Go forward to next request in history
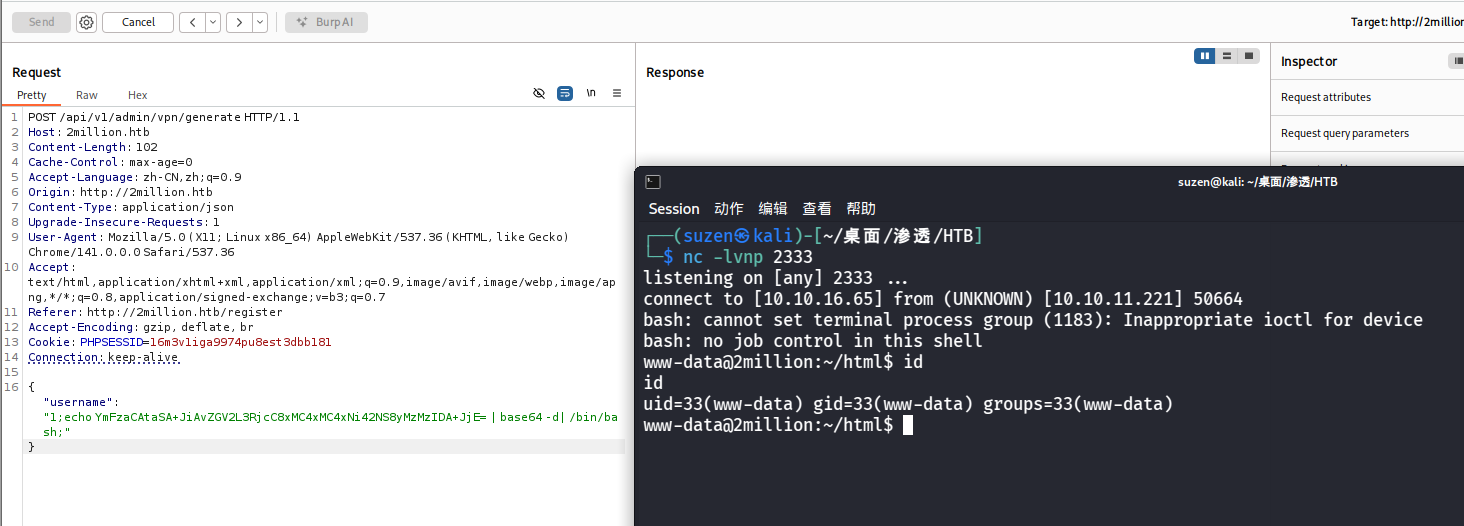 coord(239,22)
